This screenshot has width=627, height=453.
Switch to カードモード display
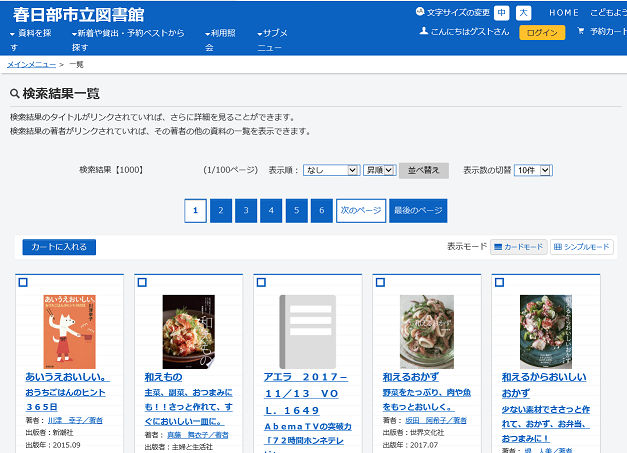[x=519, y=247]
